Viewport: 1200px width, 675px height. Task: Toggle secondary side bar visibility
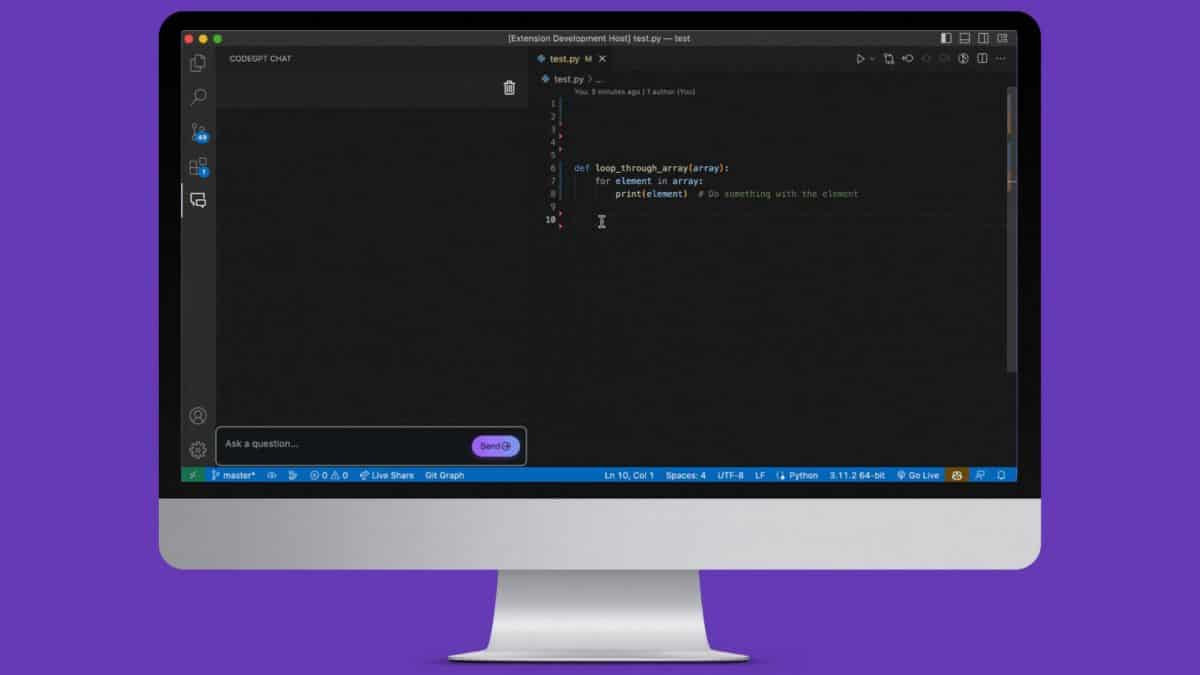click(984, 38)
